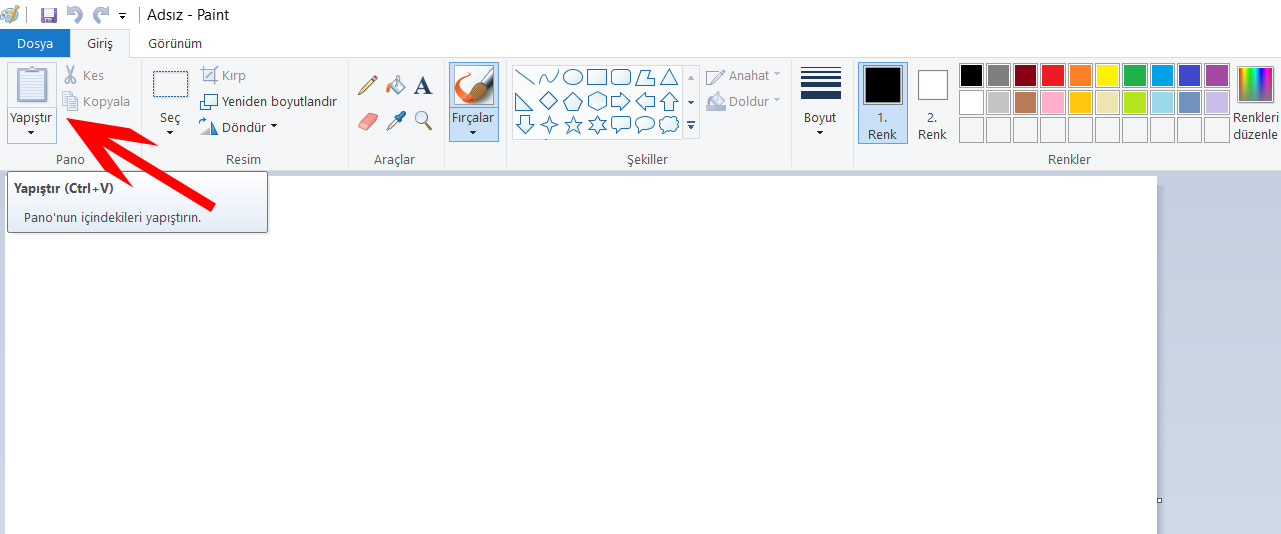Pick the green color swatch
Image resolution: width=1281 pixels, height=534 pixels.
(x=1135, y=76)
